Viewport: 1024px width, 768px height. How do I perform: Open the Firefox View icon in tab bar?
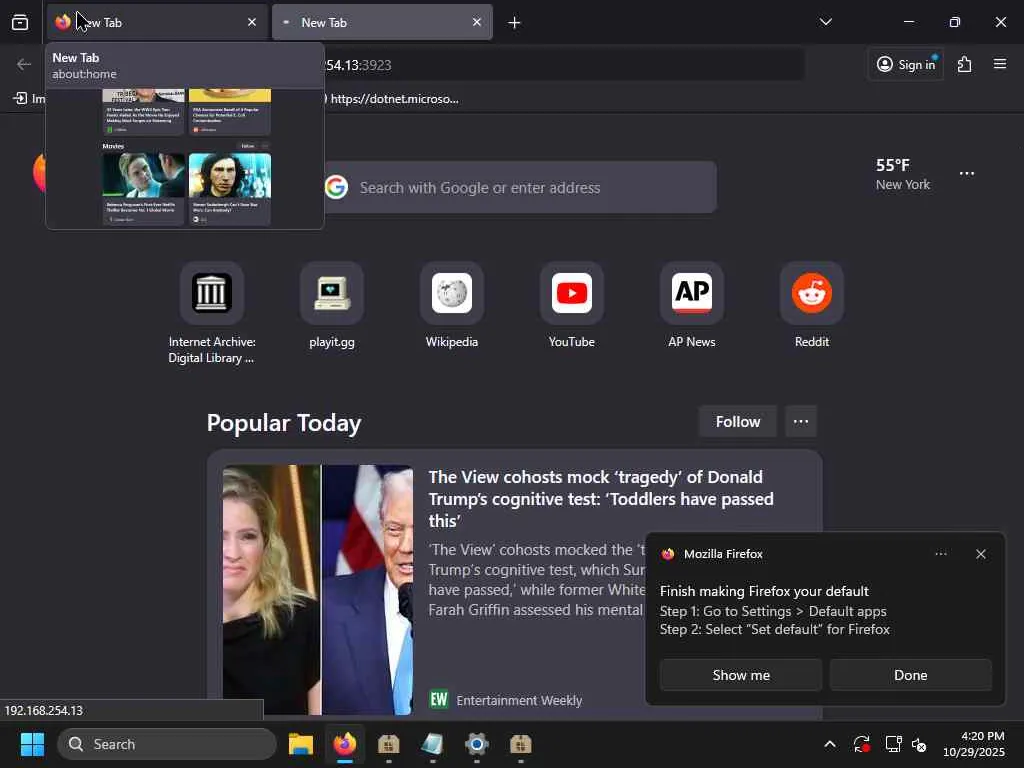20,23
